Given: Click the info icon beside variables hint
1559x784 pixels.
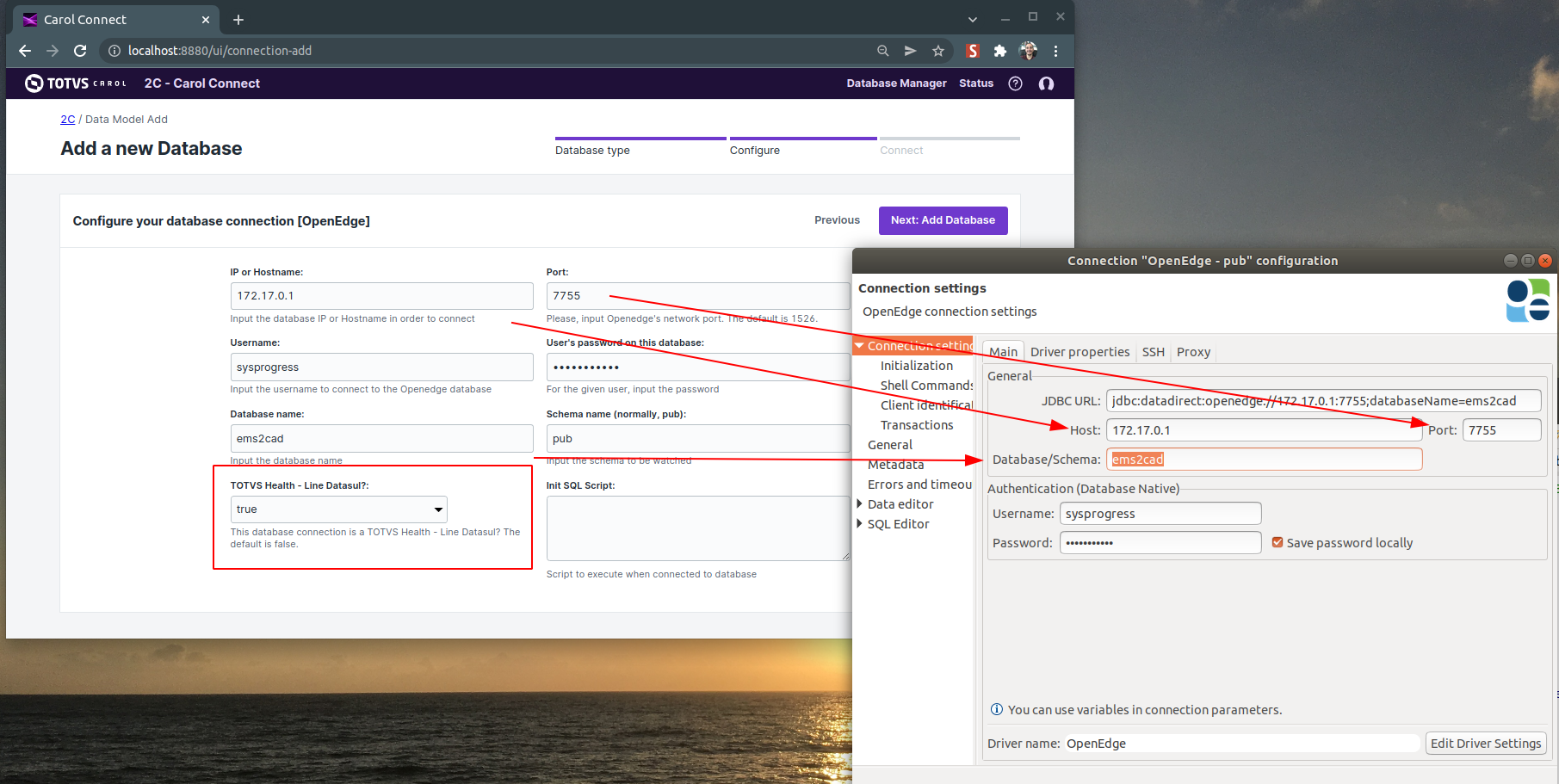Looking at the screenshot, I should [997, 710].
